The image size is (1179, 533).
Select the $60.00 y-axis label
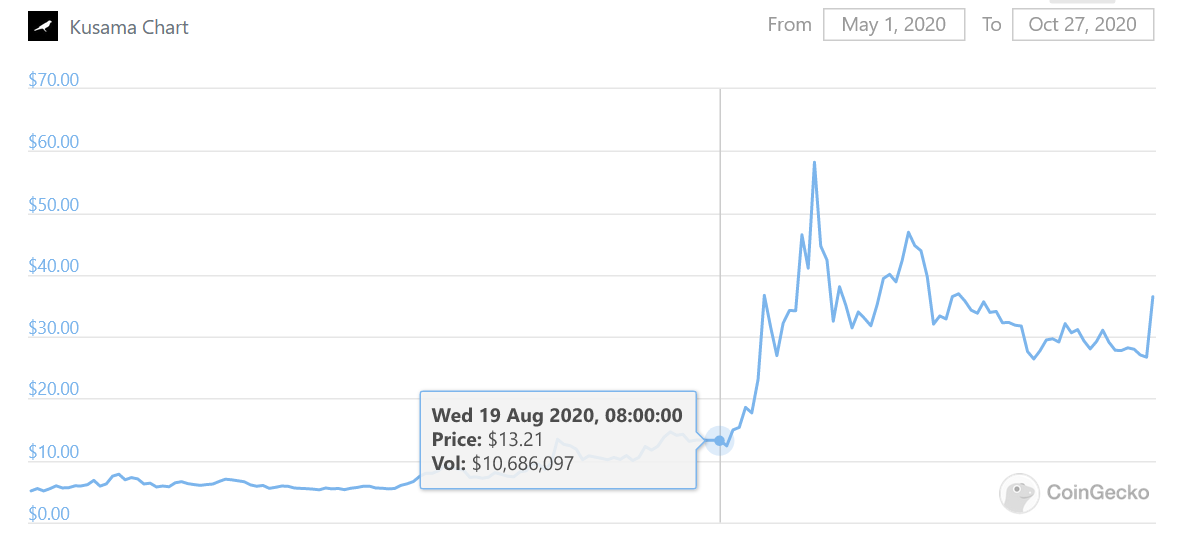54,142
